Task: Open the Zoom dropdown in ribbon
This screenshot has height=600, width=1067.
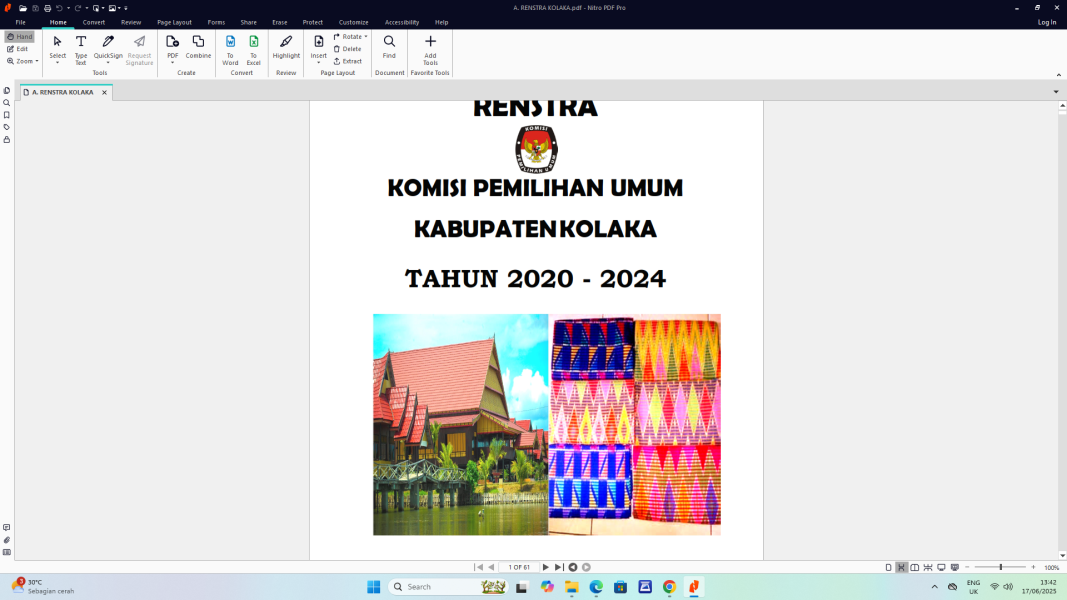Action: click(x=24, y=61)
